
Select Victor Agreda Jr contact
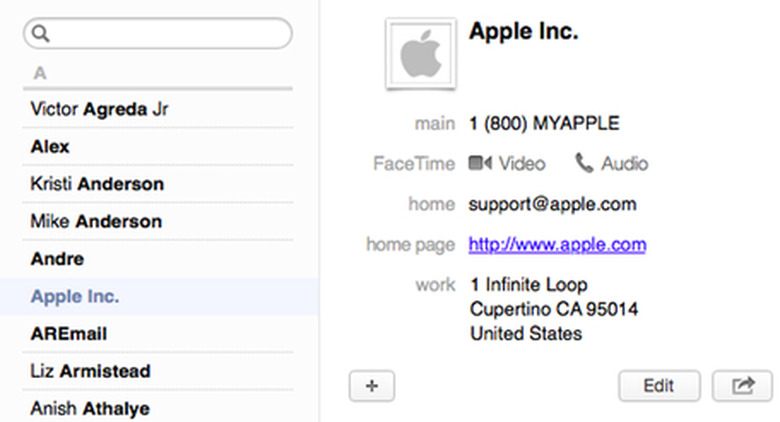100,109
